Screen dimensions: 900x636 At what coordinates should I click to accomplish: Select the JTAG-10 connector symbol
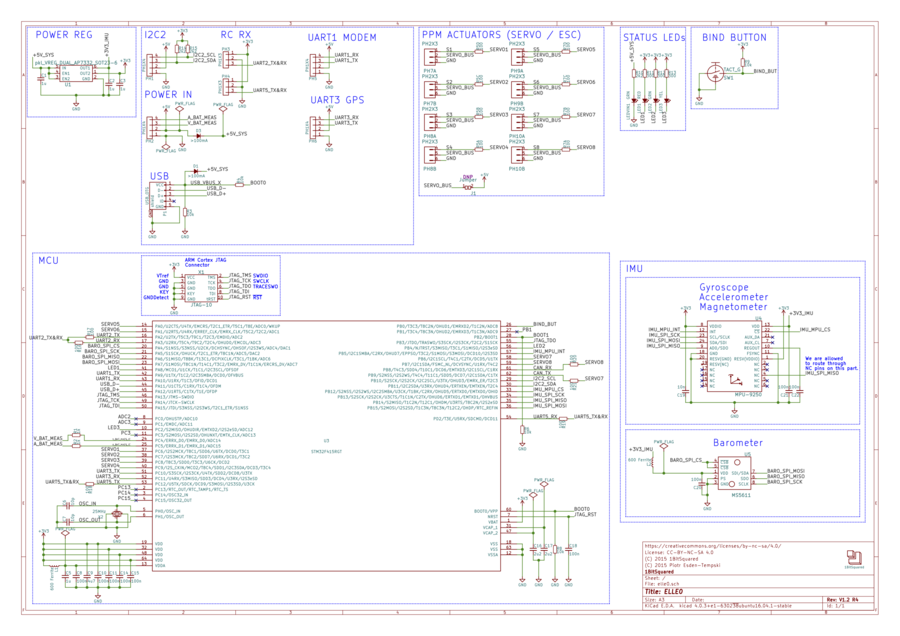(x=201, y=288)
